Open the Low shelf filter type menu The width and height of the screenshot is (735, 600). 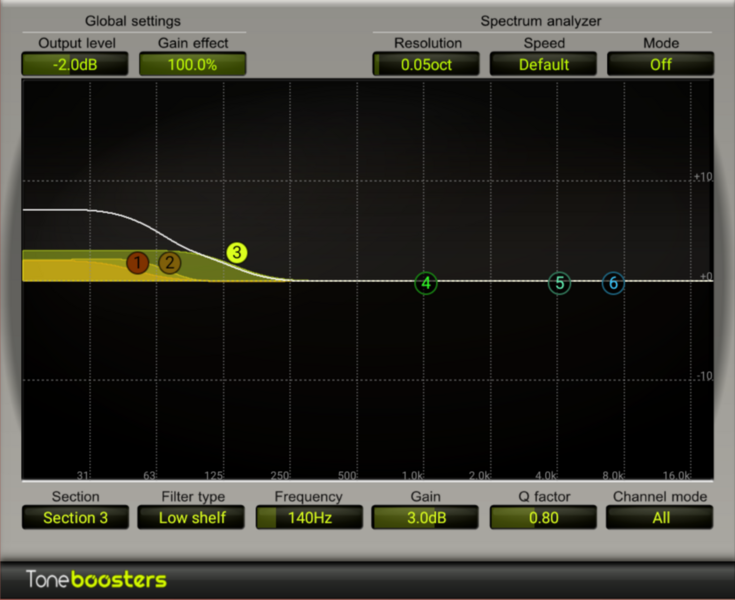click(192, 517)
